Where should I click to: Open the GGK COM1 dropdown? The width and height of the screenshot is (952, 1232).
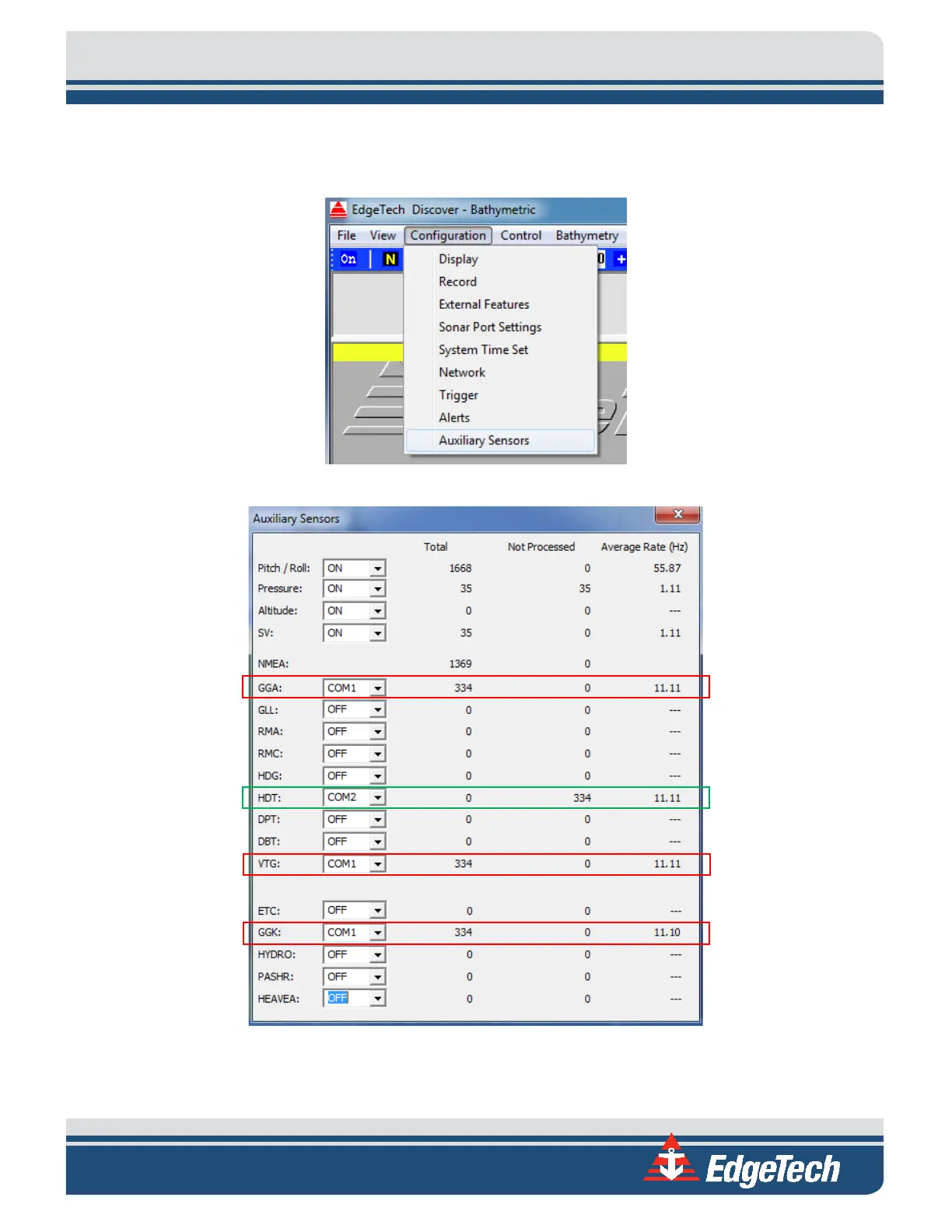click(x=377, y=933)
